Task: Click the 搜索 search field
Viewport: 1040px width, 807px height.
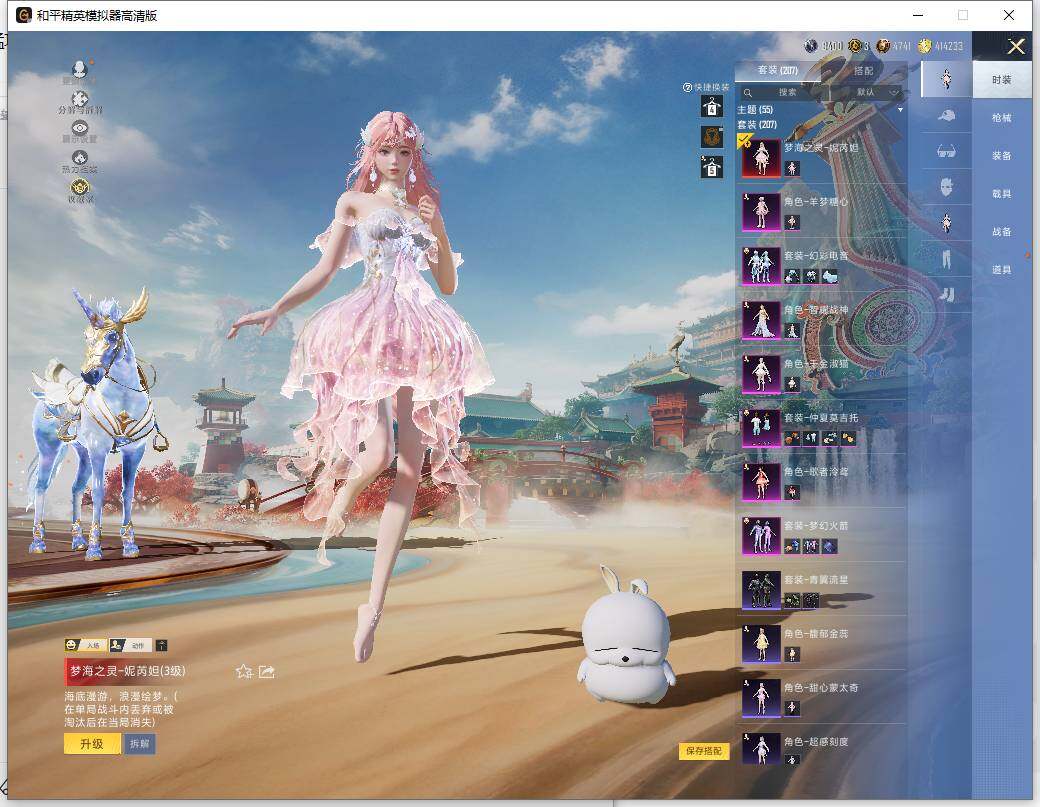Action: (787, 92)
